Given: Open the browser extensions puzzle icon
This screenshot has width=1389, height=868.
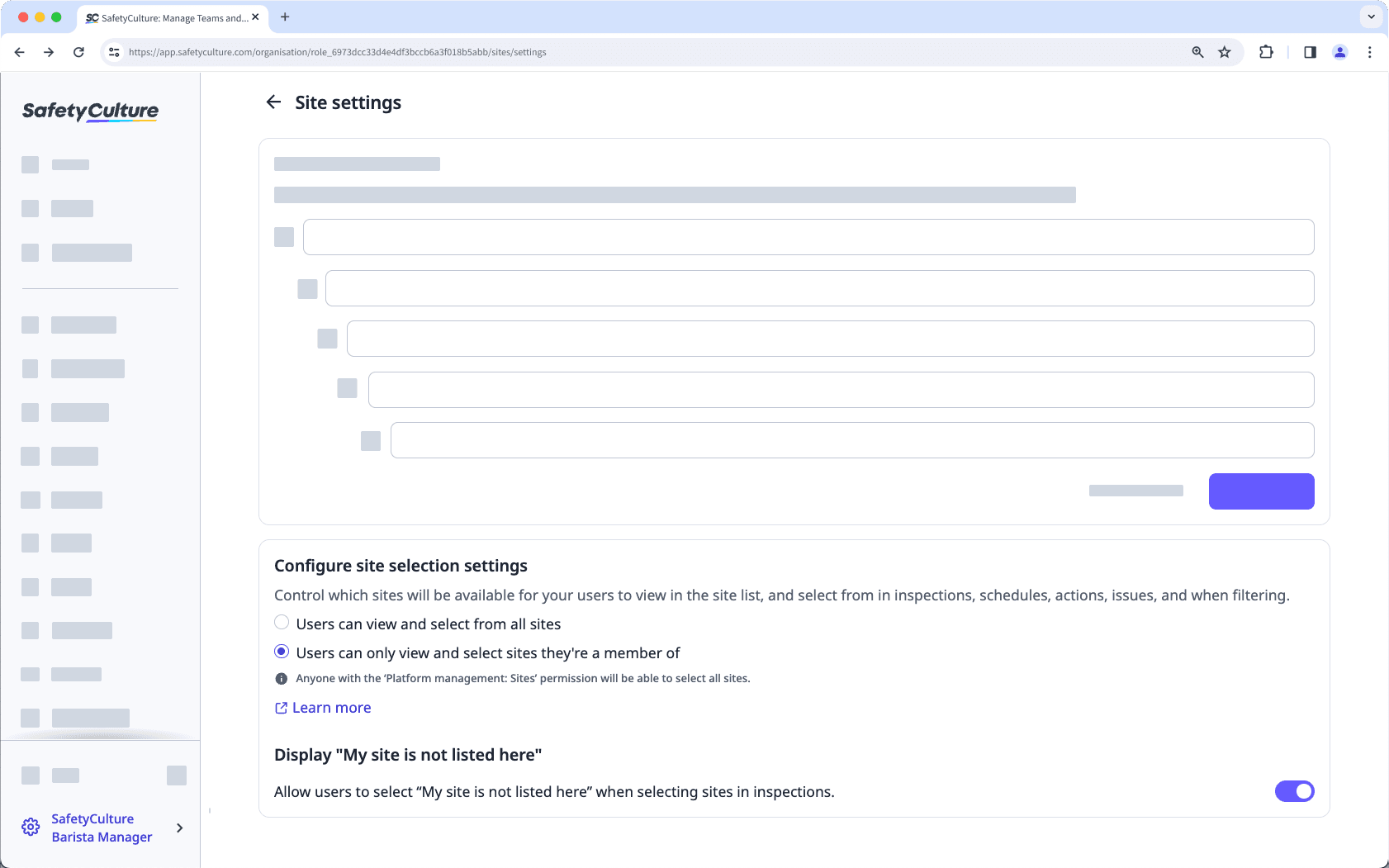Looking at the screenshot, I should 1266,51.
